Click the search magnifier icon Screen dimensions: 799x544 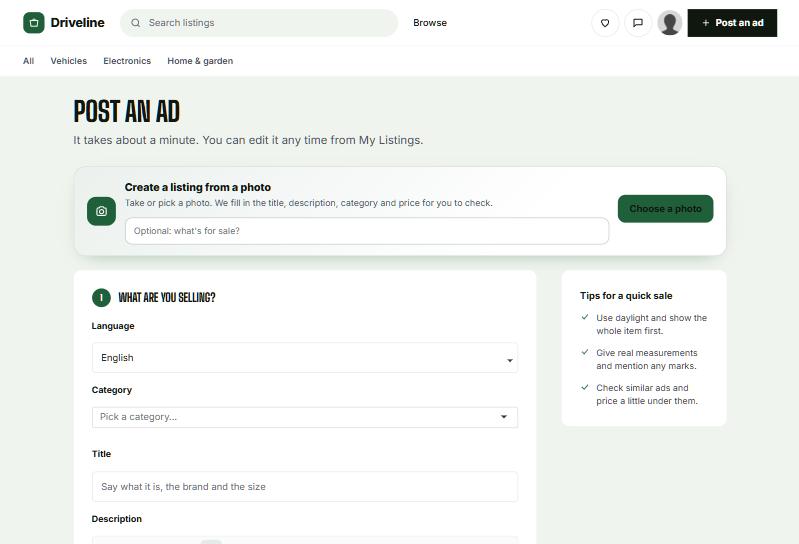[x=136, y=23]
